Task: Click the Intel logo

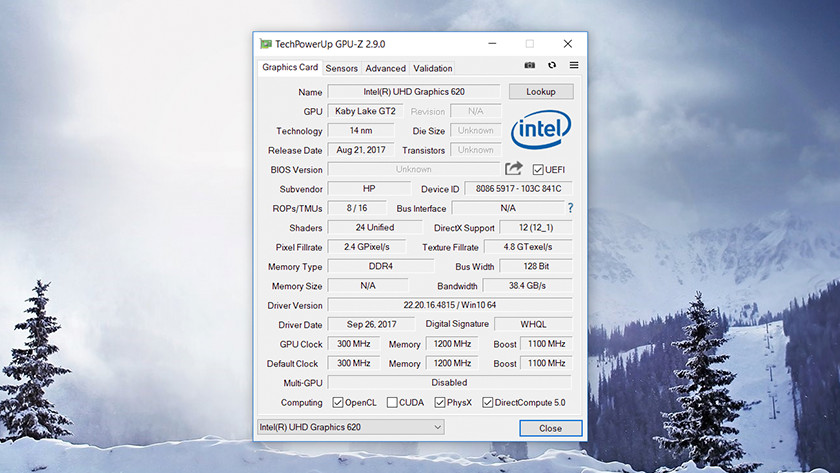Action: coord(541,129)
